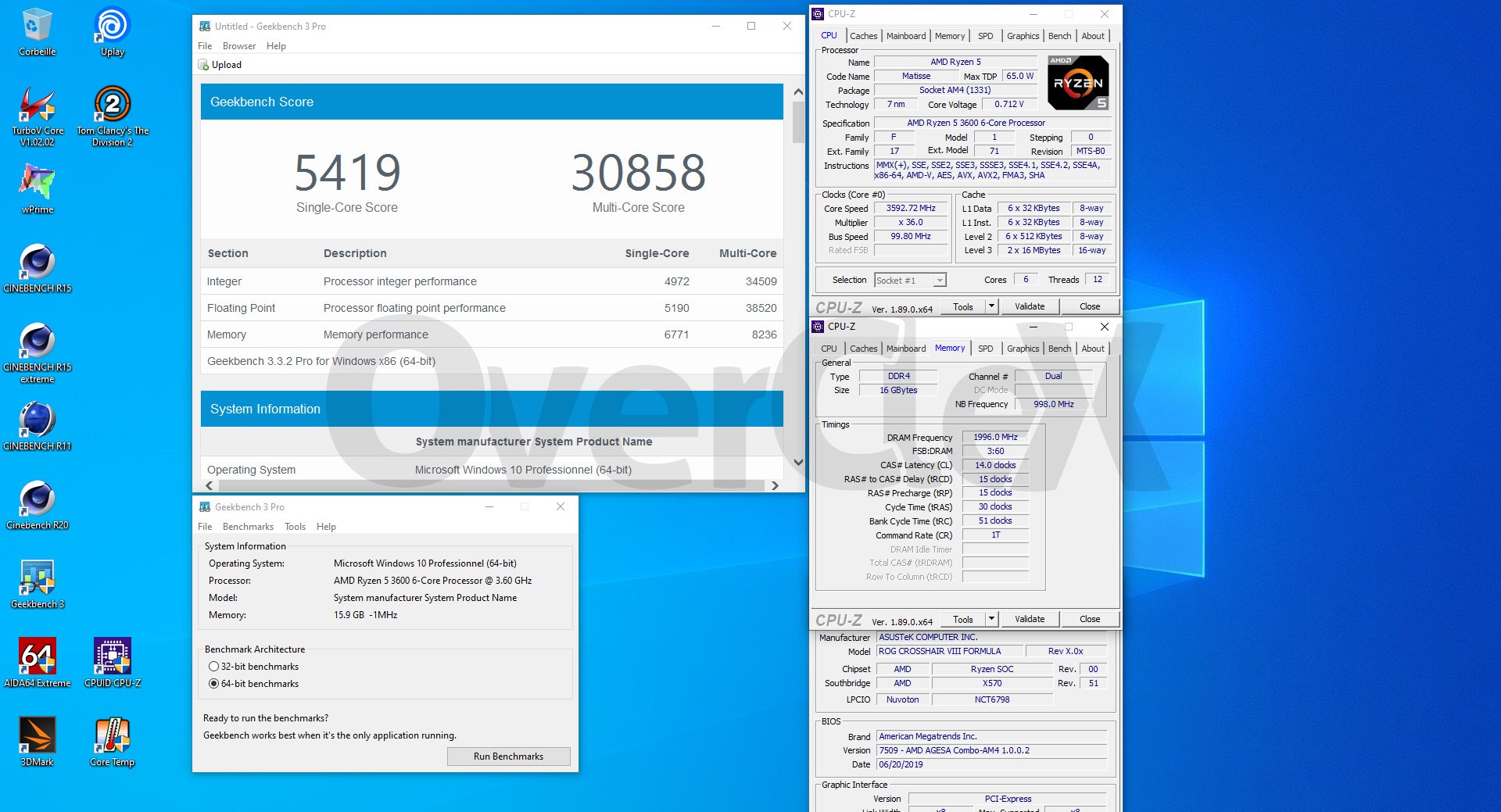Switch to the CPU tab in Memory CPU-Z window
This screenshot has width=1501, height=812.
829,349
